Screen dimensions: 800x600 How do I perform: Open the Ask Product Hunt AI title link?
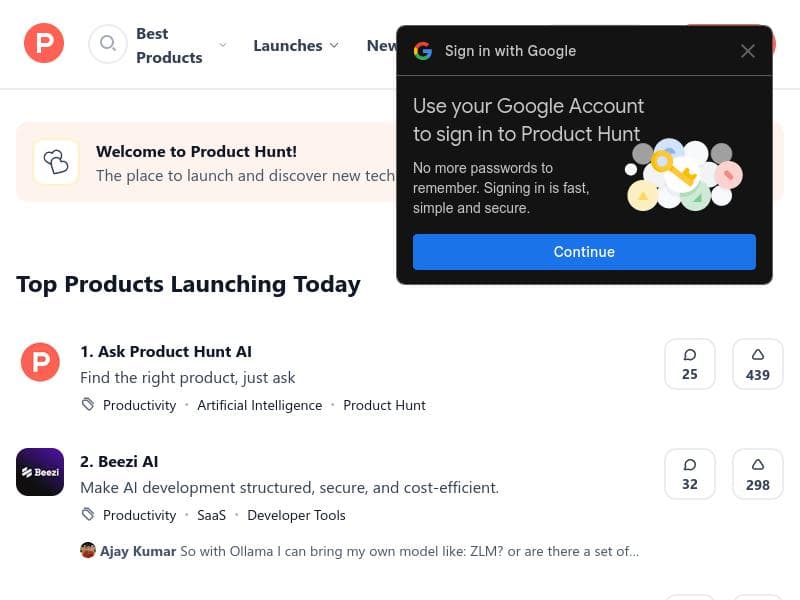pos(166,351)
